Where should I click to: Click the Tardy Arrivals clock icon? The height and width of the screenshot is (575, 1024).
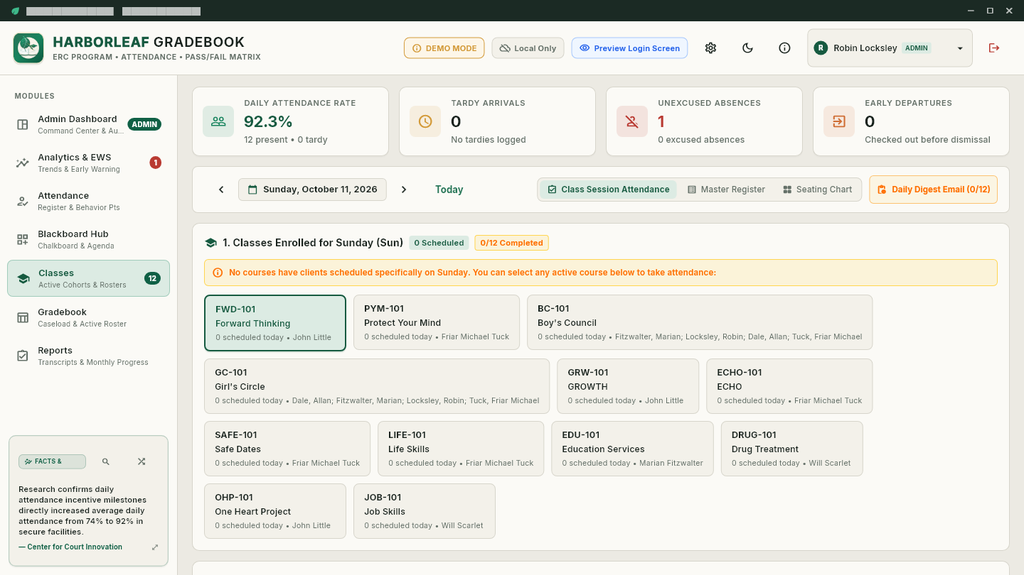(x=425, y=122)
